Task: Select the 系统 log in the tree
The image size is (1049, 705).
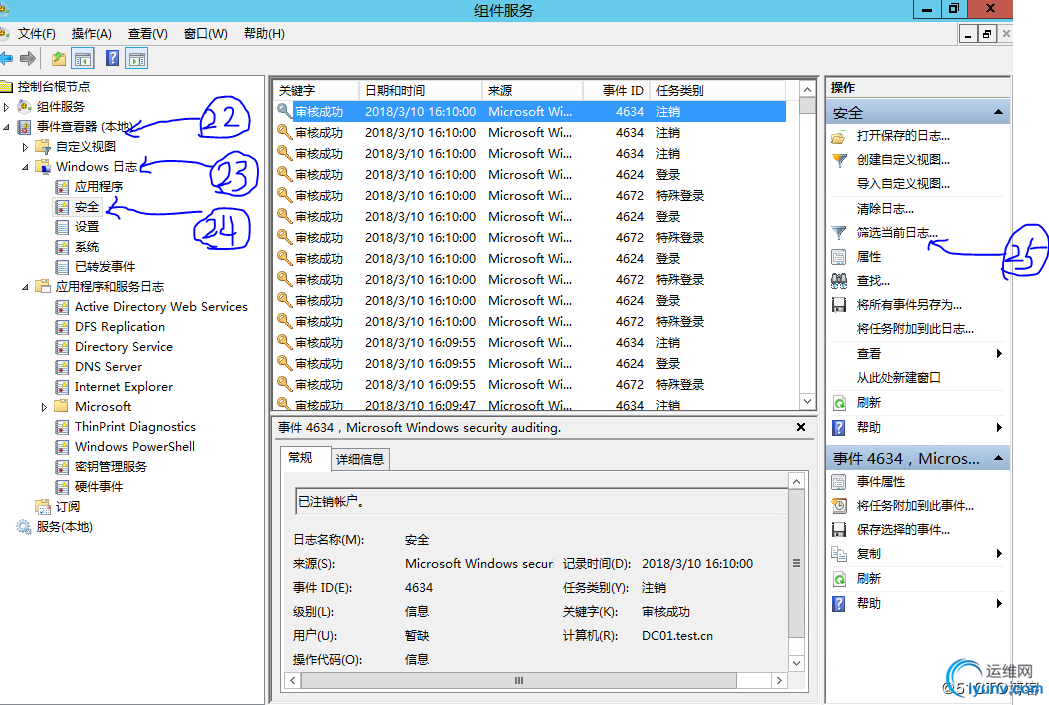Action: [87, 247]
